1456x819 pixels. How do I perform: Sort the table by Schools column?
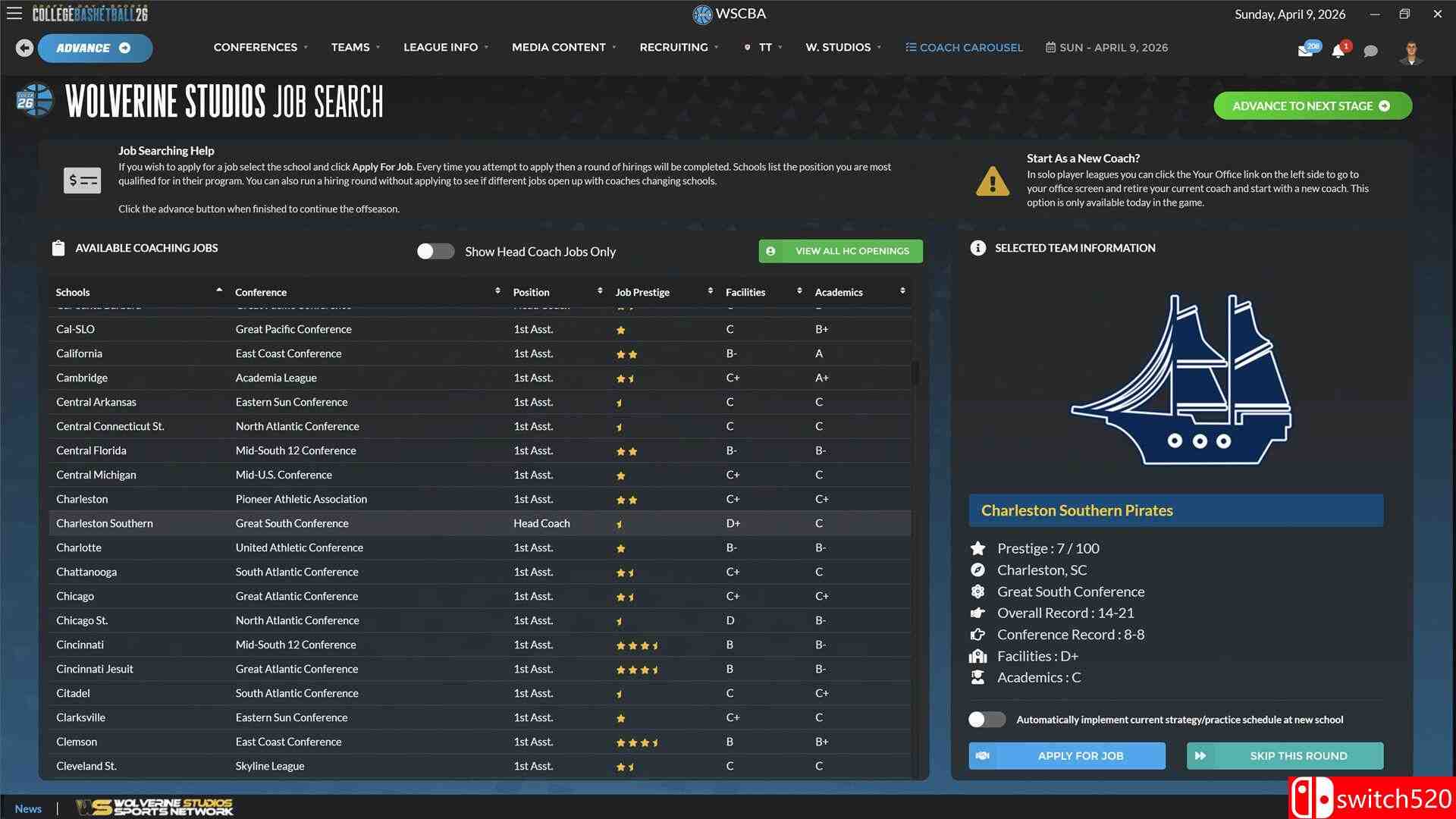[x=139, y=292]
